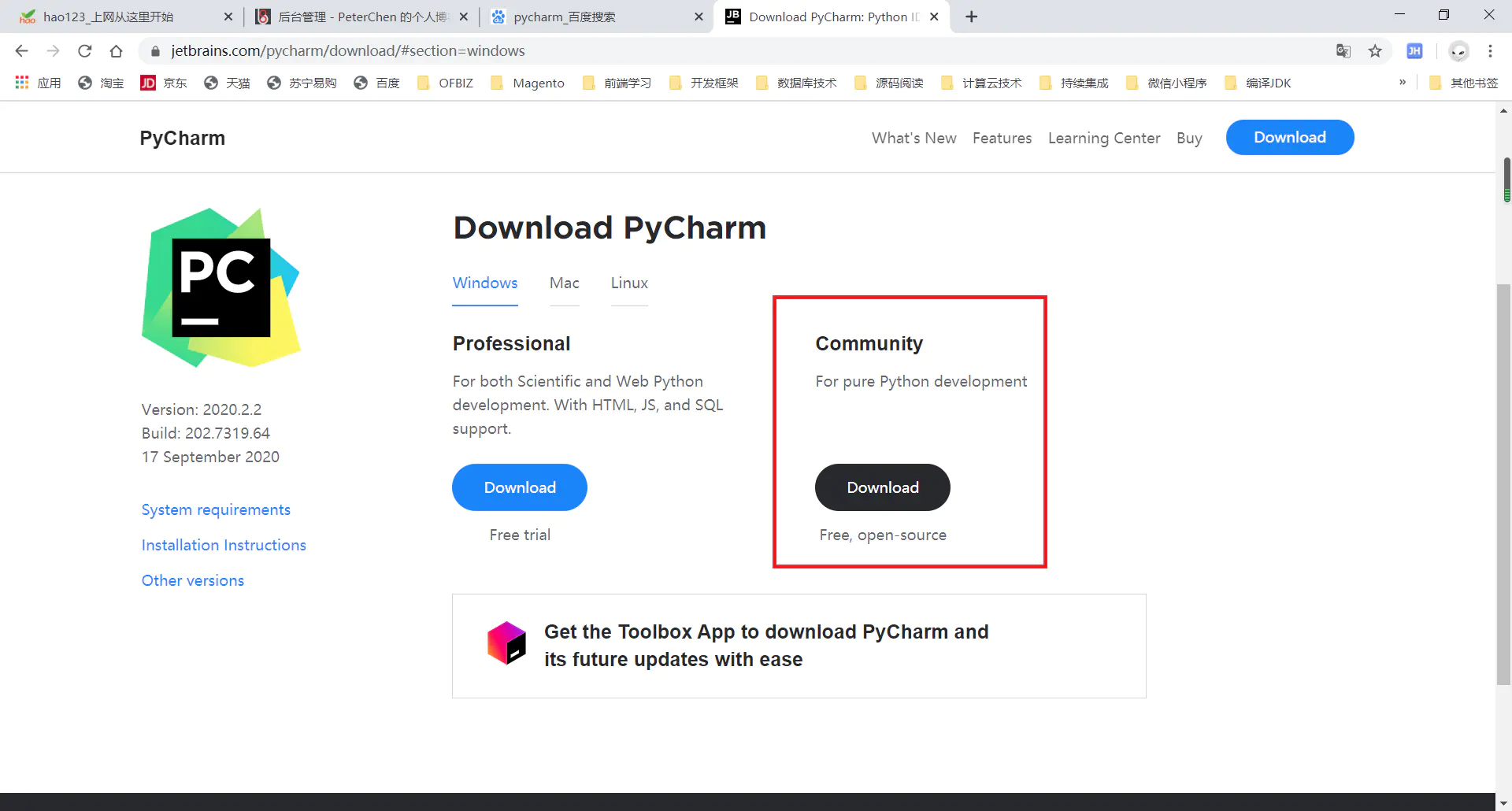Open the System requirements link
Viewport: 1512px width, 811px height.
(216, 509)
